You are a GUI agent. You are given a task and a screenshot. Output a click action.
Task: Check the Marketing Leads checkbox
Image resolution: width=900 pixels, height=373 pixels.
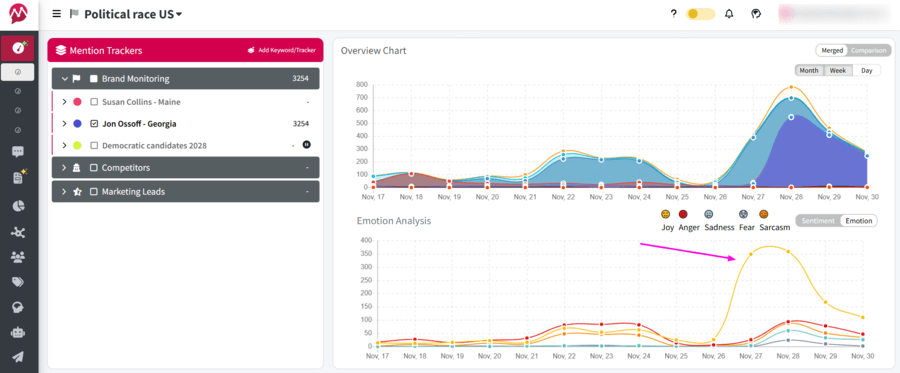click(x=94, y=192)
